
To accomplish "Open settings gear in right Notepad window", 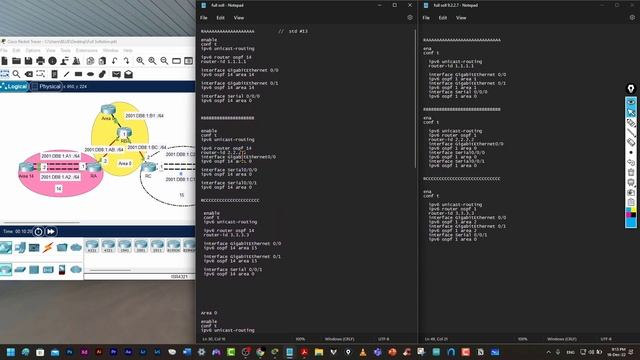I will [632, 18].
